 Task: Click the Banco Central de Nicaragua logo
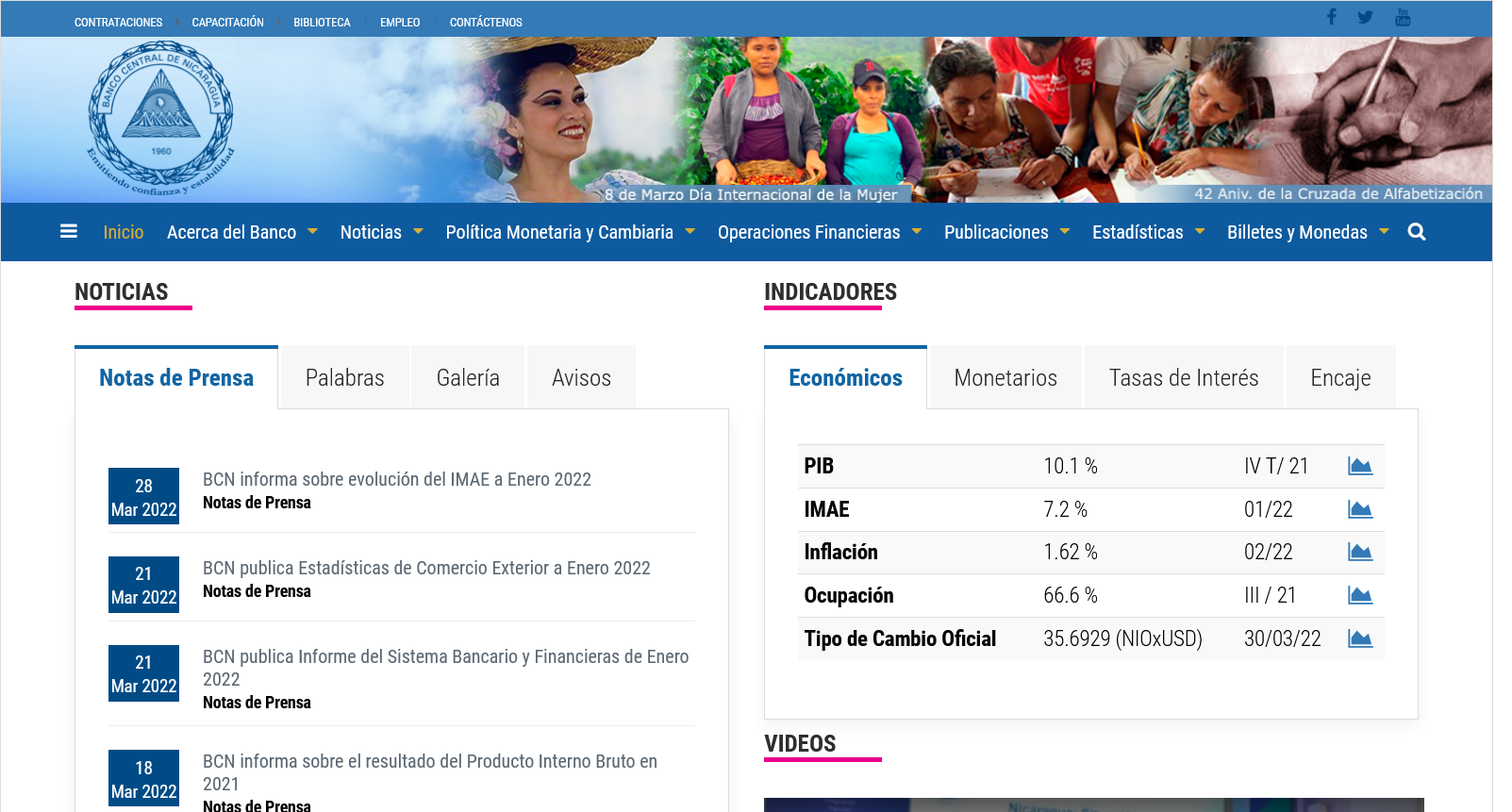click(x=160, y=118)
